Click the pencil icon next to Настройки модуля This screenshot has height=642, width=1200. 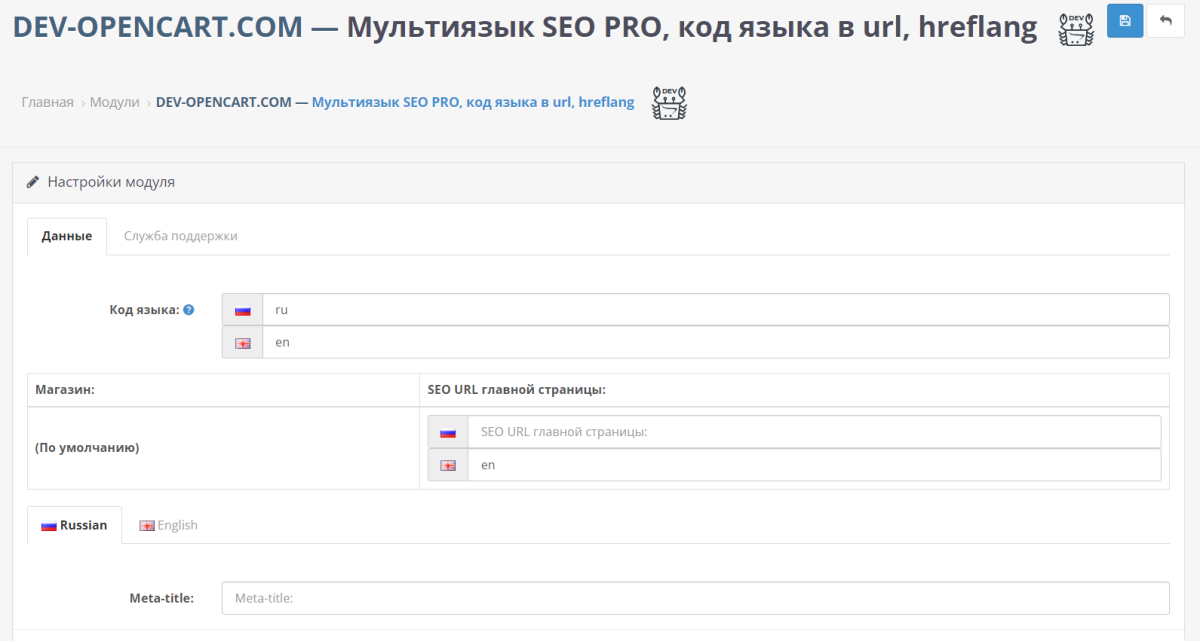pos(33,182)
